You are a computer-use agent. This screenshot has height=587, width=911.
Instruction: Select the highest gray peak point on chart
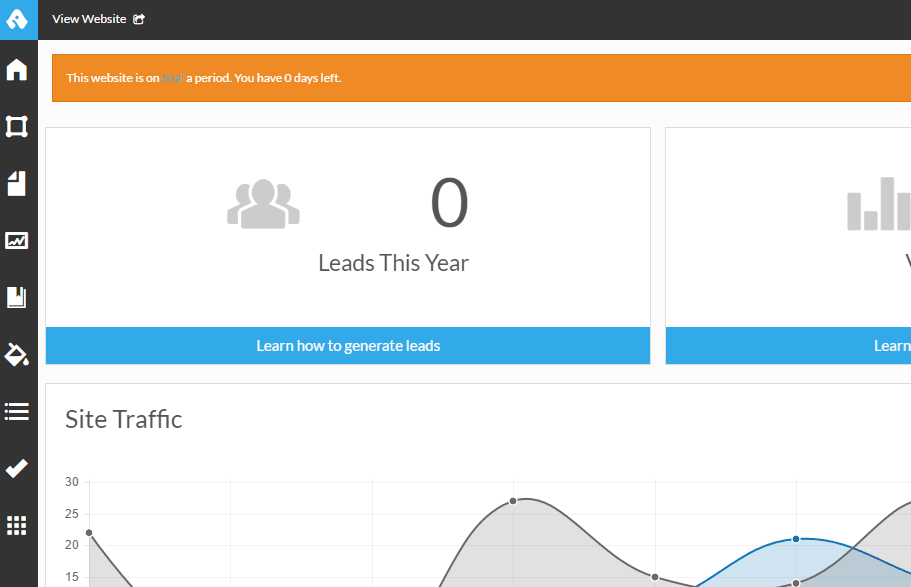[x=513, y=501]
